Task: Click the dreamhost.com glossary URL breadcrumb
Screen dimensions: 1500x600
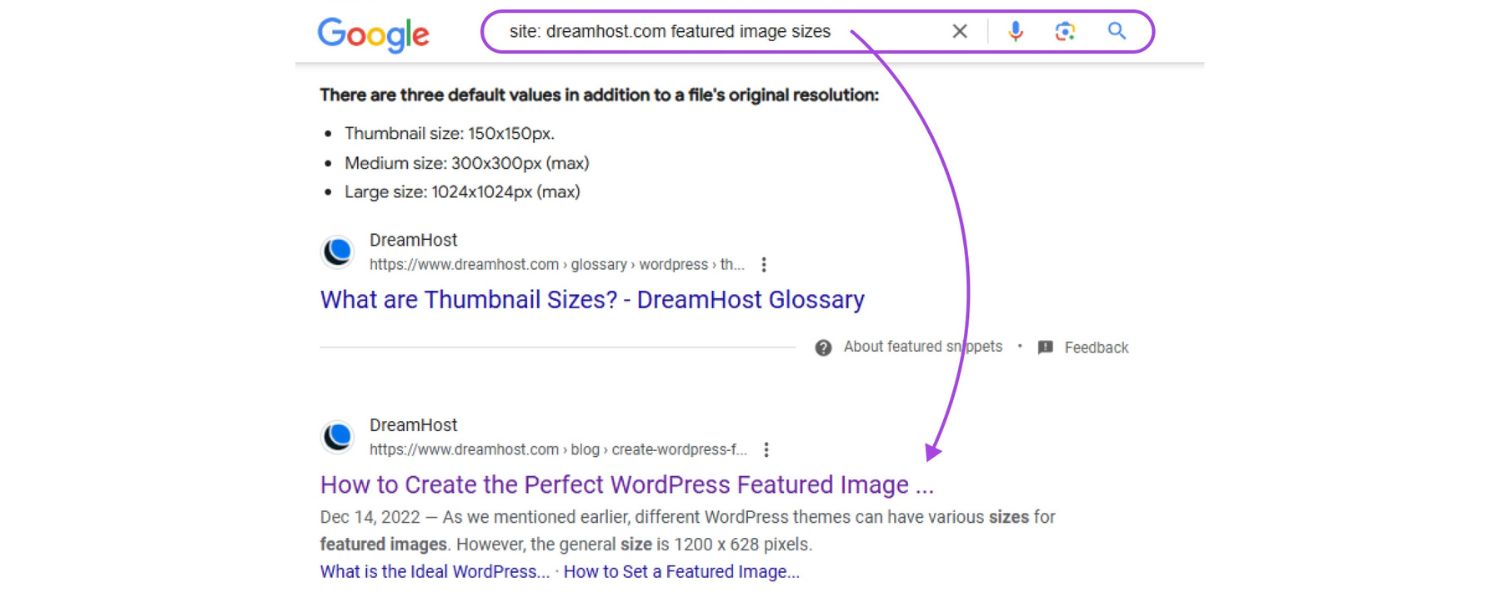Action: (x=557, y=265)
